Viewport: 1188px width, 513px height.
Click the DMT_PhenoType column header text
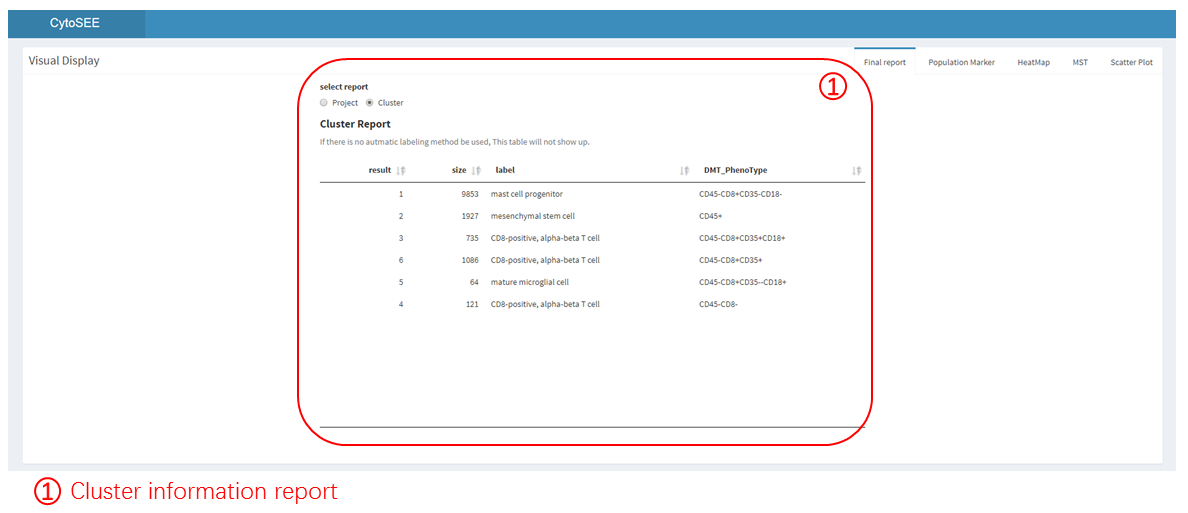[x=735, y=170]
